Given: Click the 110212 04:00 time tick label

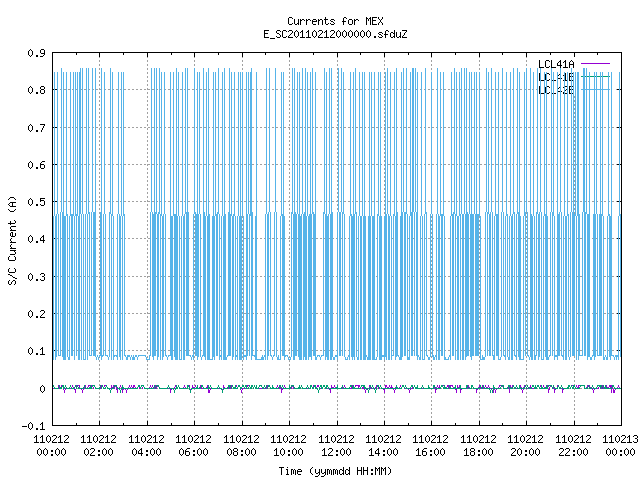Looking at the screenshot, I should [147, 446].
